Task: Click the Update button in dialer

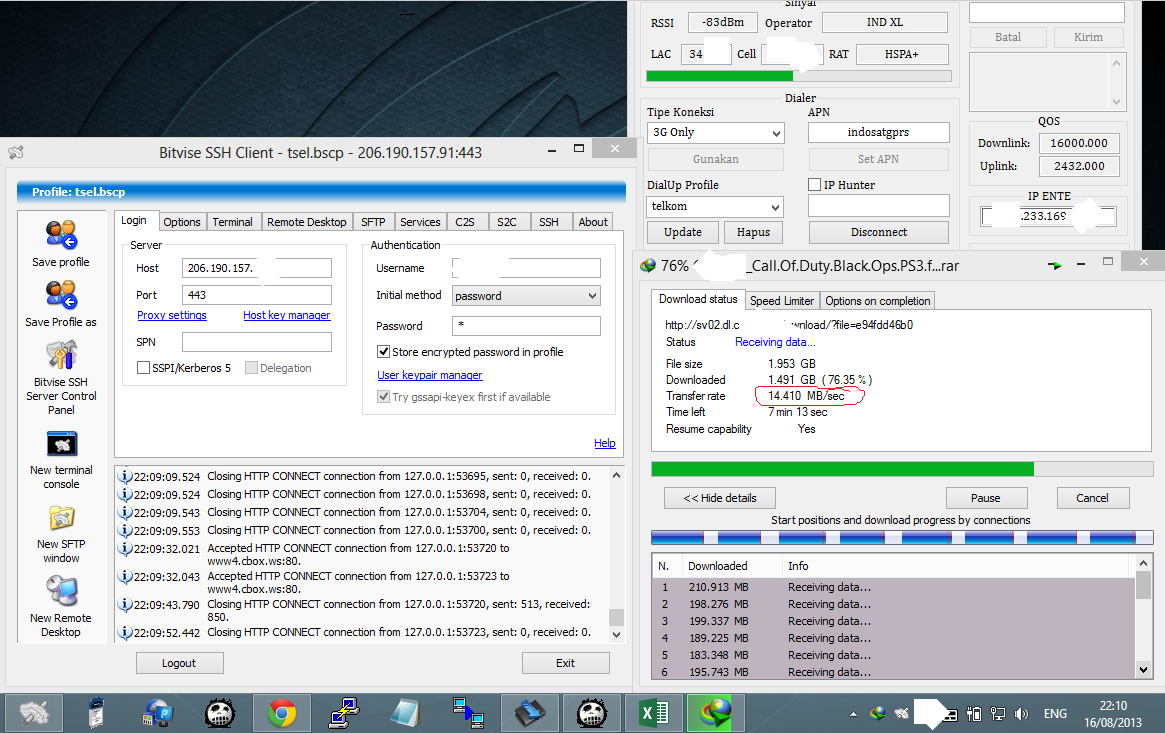Action: [683, 232]
